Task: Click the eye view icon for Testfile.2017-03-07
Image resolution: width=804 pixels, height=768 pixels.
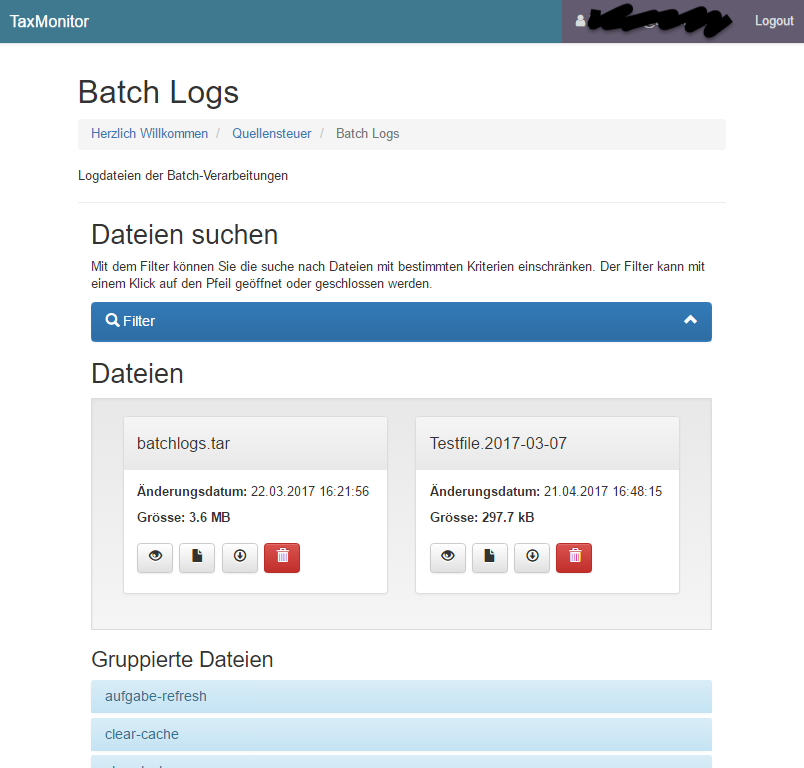Action: pyautogui.click(x=448, y=557)
